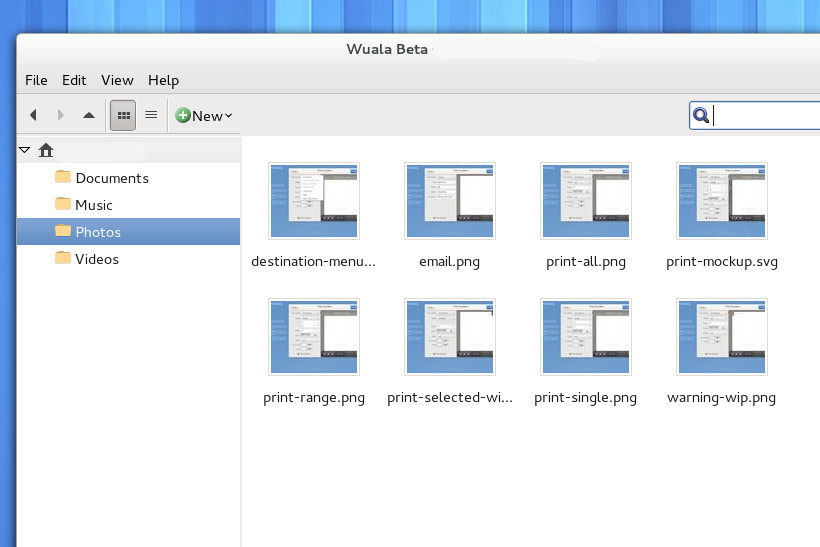
Task: Select the print-range.png thumbnail
Action: [x=314, y=337]
